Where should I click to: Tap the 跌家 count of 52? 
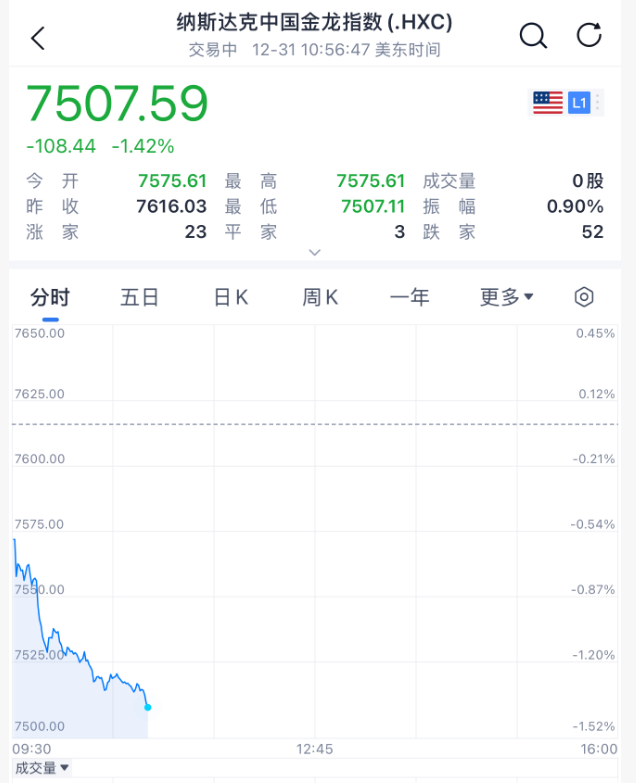pos(592,232)
